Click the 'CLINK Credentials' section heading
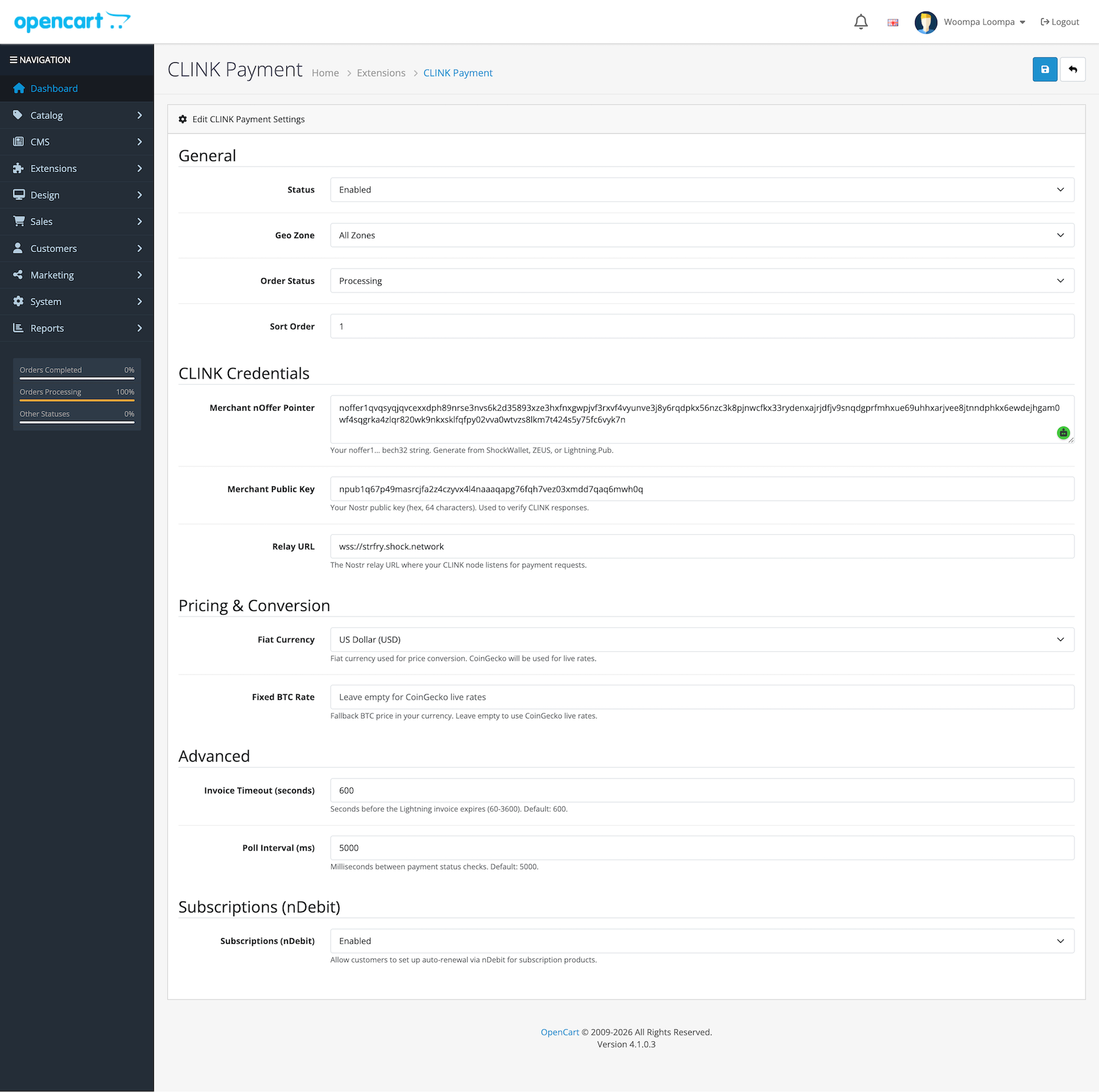Screen dimensions: 1099x1092 point(244,374)
